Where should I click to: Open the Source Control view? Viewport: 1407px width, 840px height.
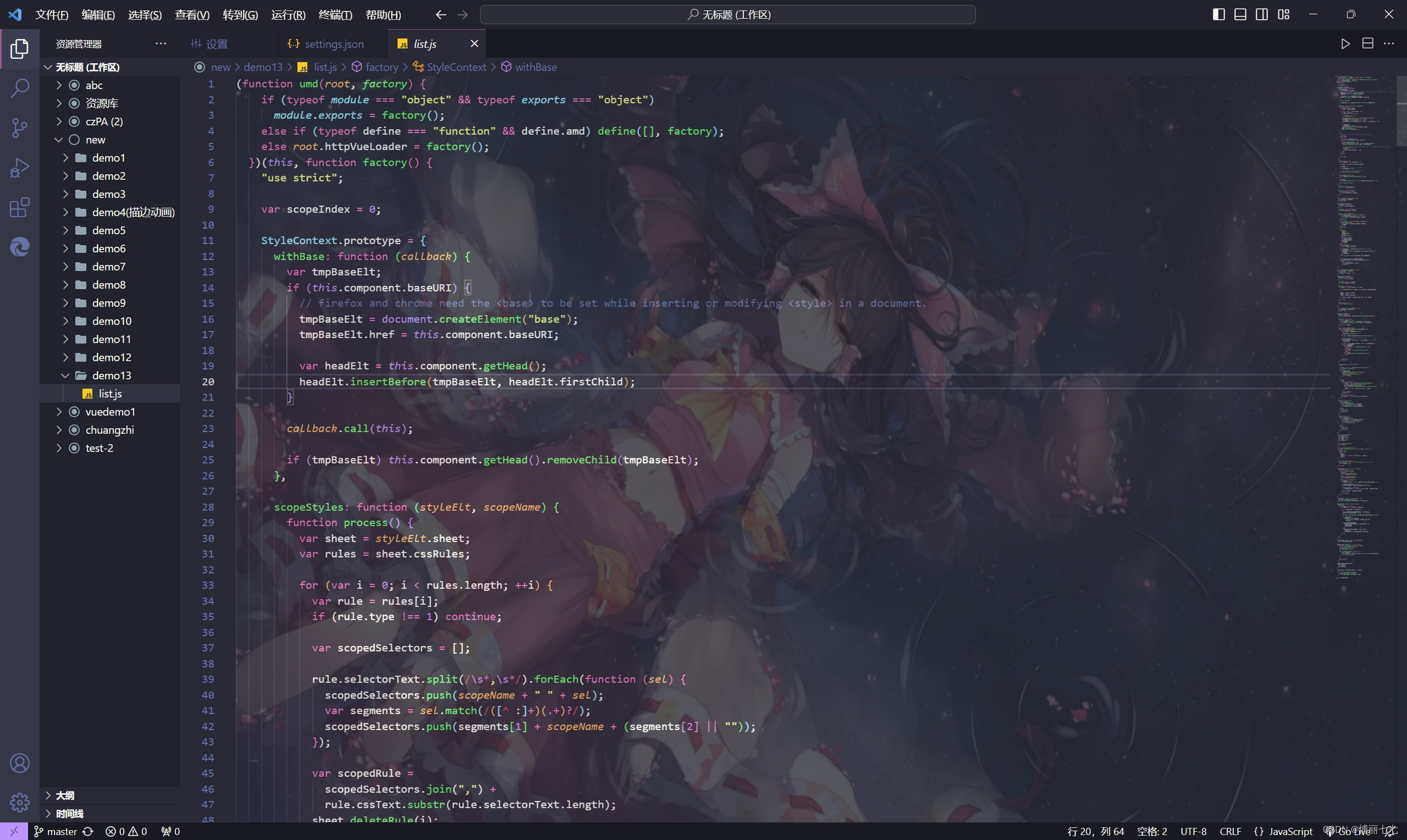20,128
